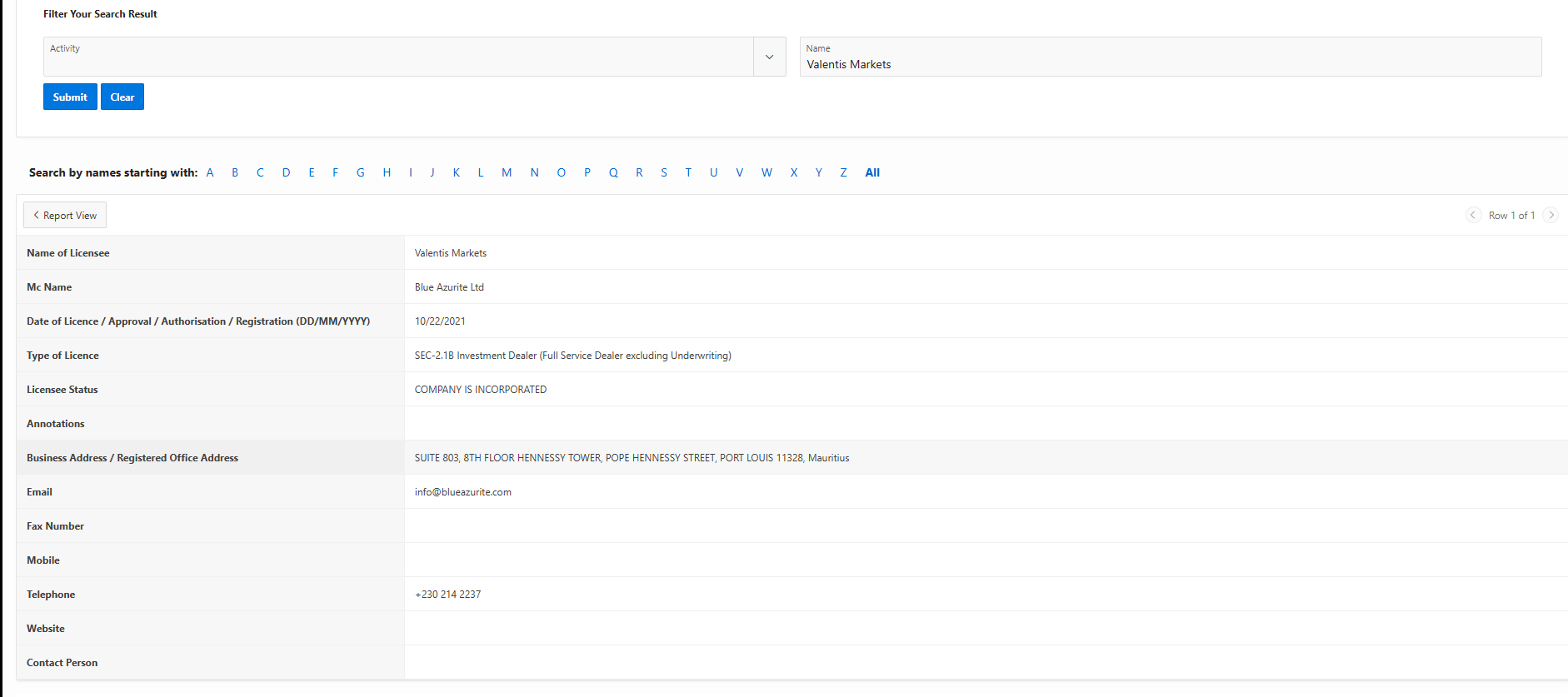Choose letter S in alphabet filter
The image size is (1568, 697).
664,172
